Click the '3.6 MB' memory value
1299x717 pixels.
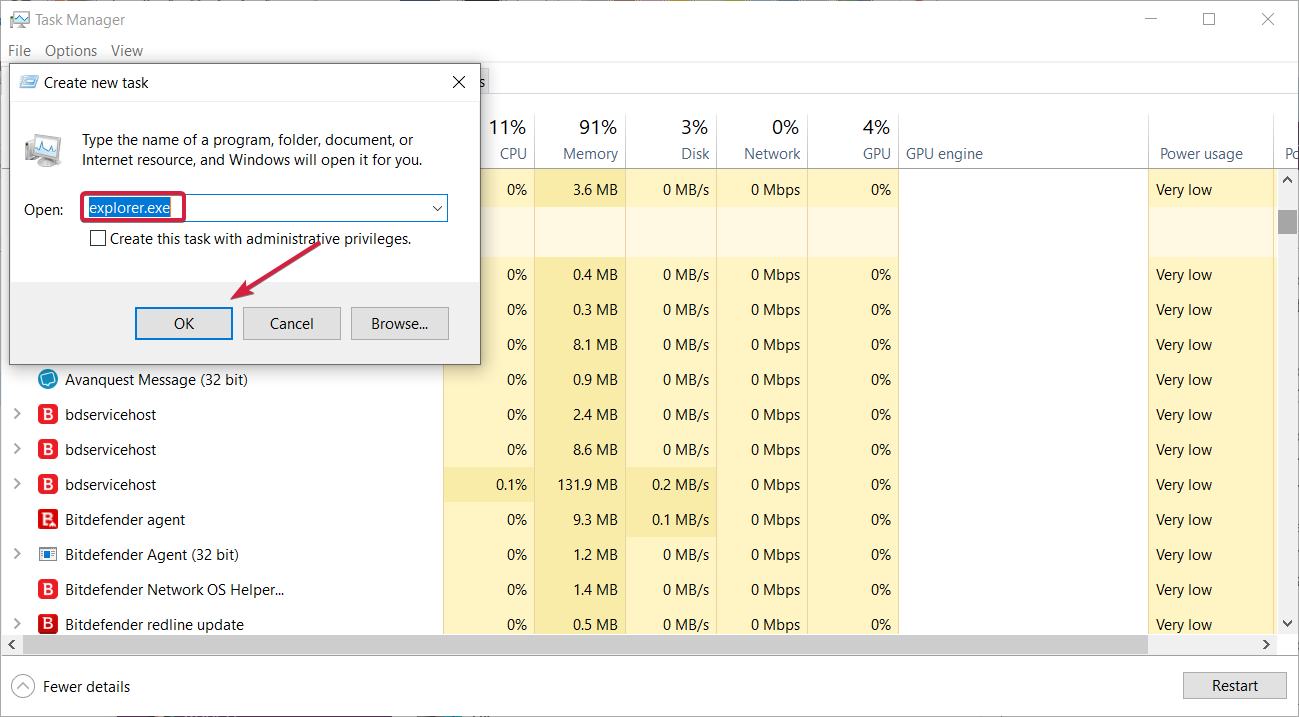pyautogui.click(x=595, y=190)
